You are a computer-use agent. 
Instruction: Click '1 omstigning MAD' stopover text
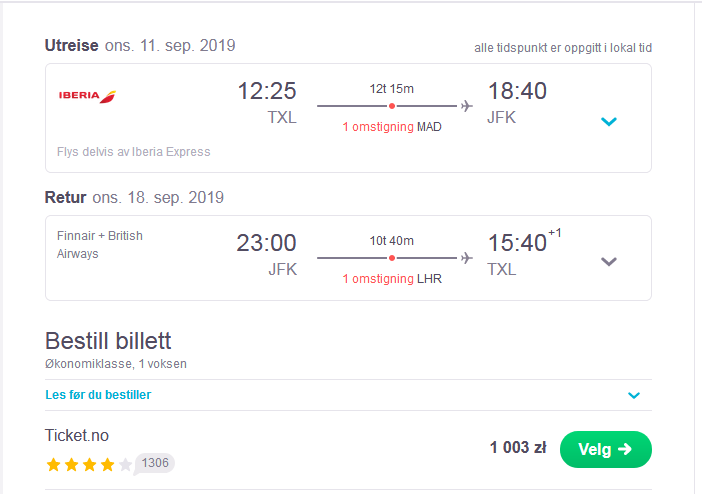392,127
